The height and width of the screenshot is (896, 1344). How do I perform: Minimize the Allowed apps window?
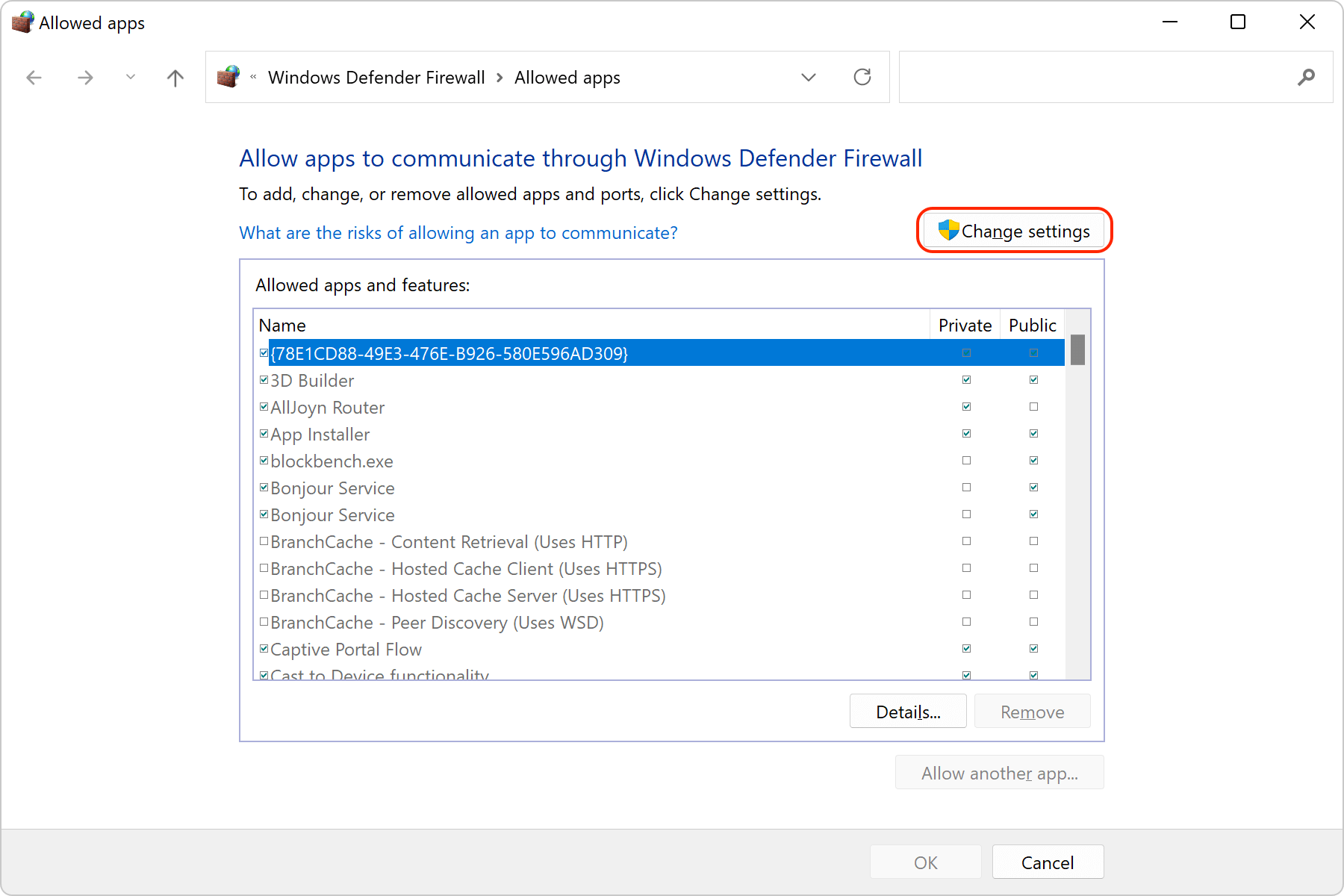tap(1170, 22)
